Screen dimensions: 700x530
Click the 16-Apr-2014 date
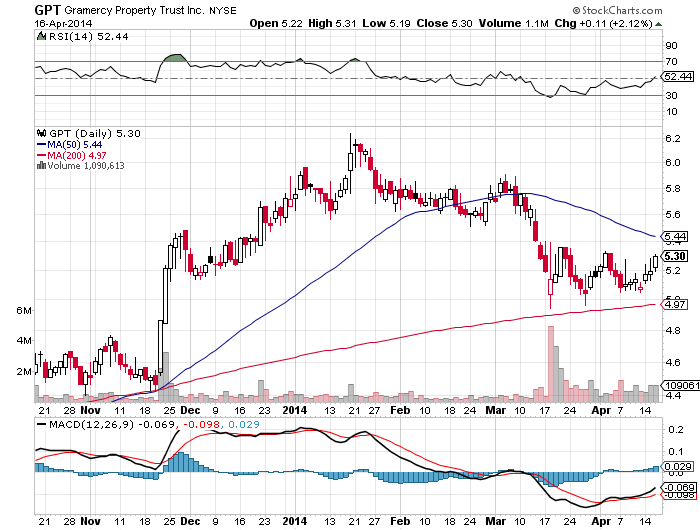click(x=63, y=23)
